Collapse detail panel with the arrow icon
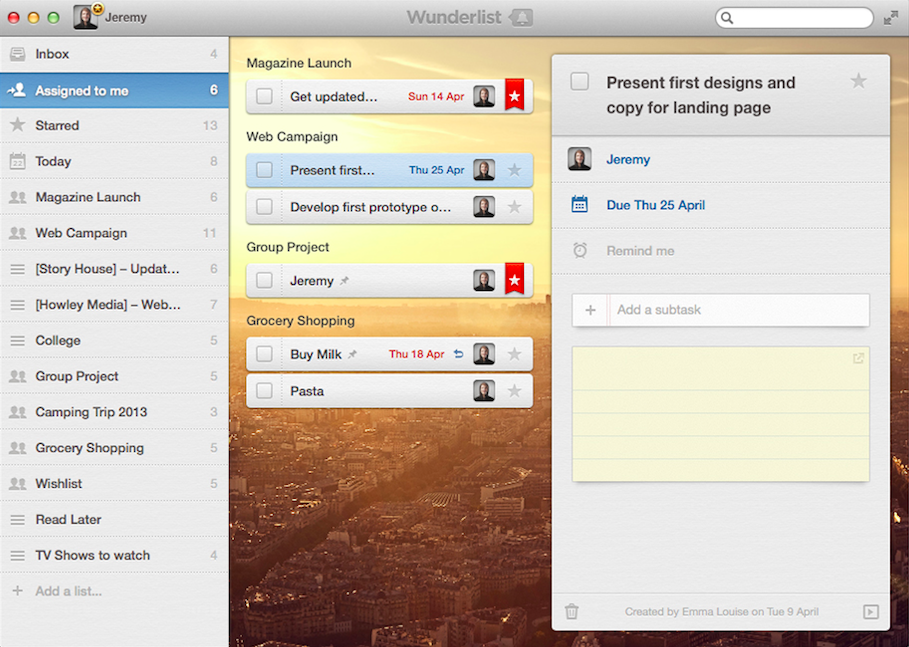Viewport: 909px width, 647px height. coord(871,612)
